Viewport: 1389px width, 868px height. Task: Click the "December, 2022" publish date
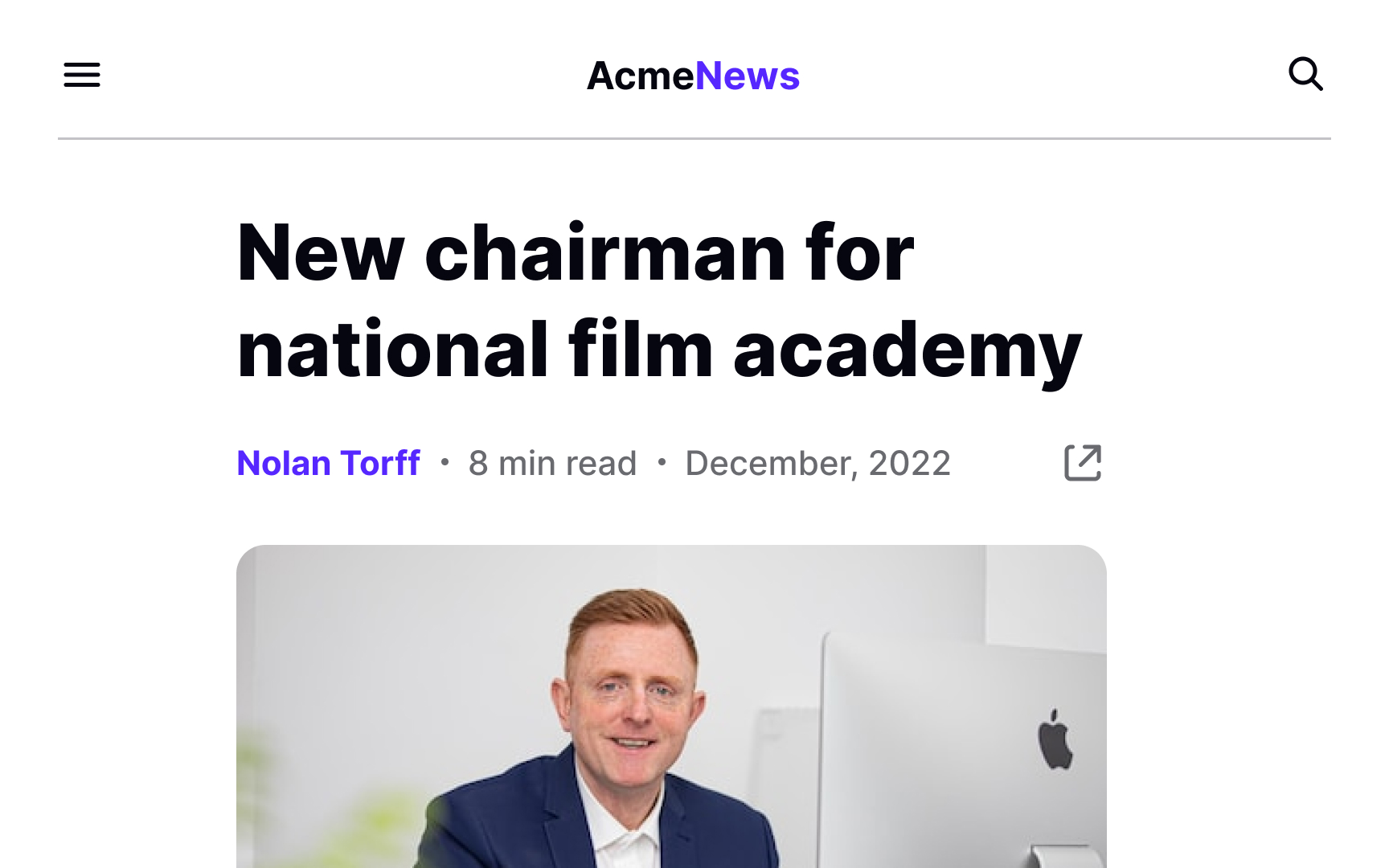[817, 464]
